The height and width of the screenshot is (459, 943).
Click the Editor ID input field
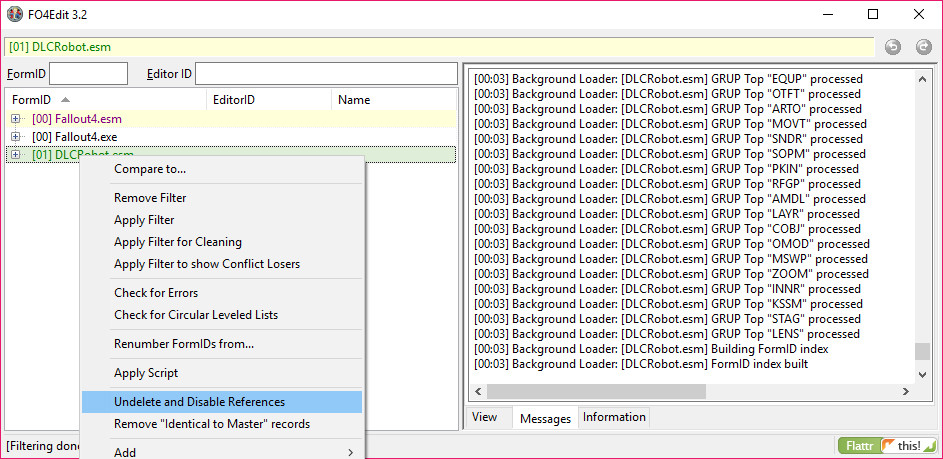(326, 73)
